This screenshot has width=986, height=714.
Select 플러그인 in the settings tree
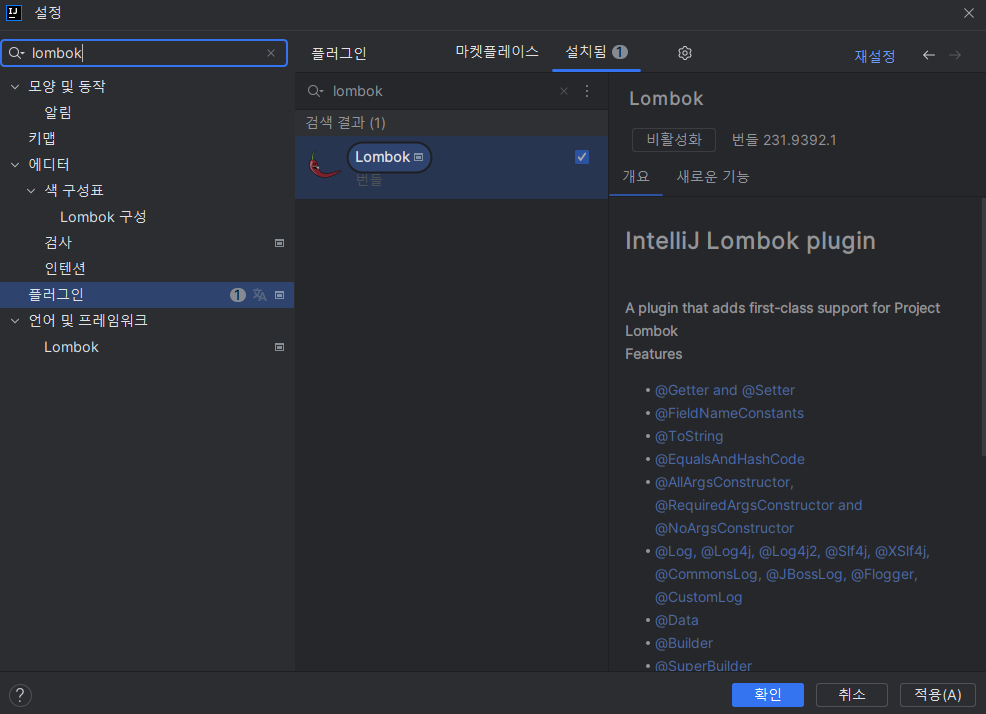click(147, 294)
